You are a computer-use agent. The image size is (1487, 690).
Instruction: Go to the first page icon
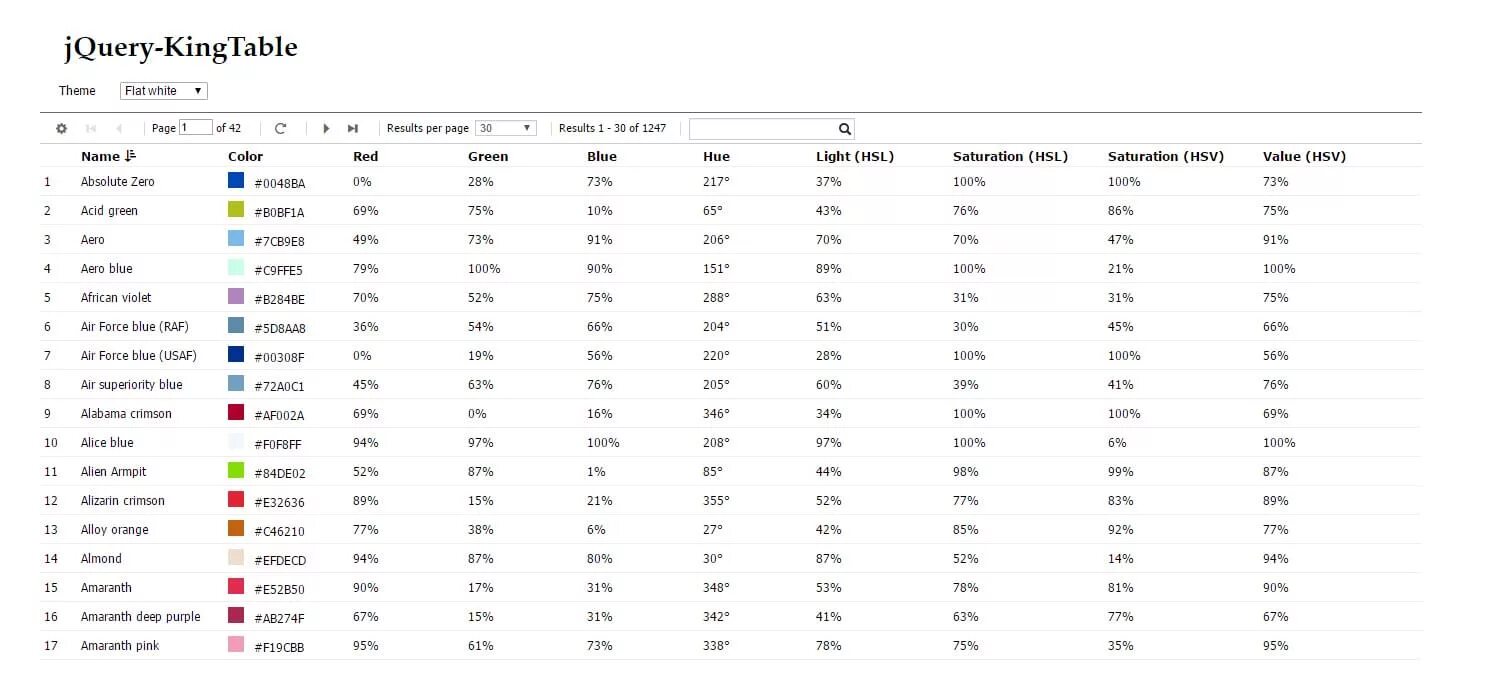point(91,129)
